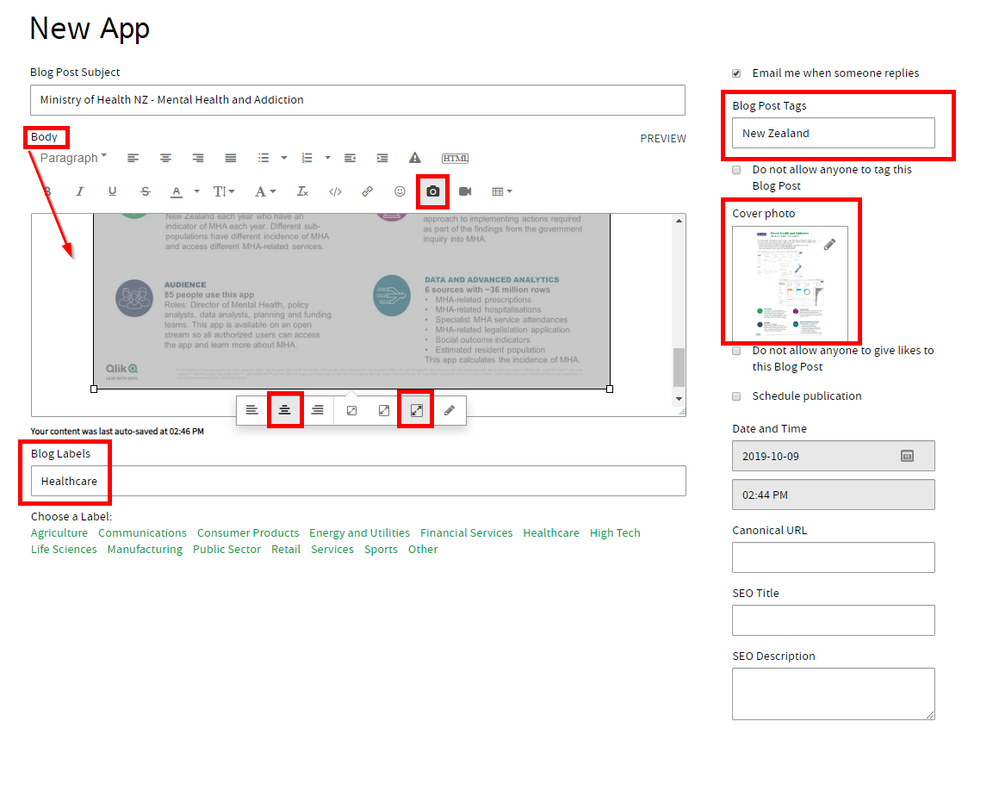Choose the Energy and Utilities label

point(359,533)
